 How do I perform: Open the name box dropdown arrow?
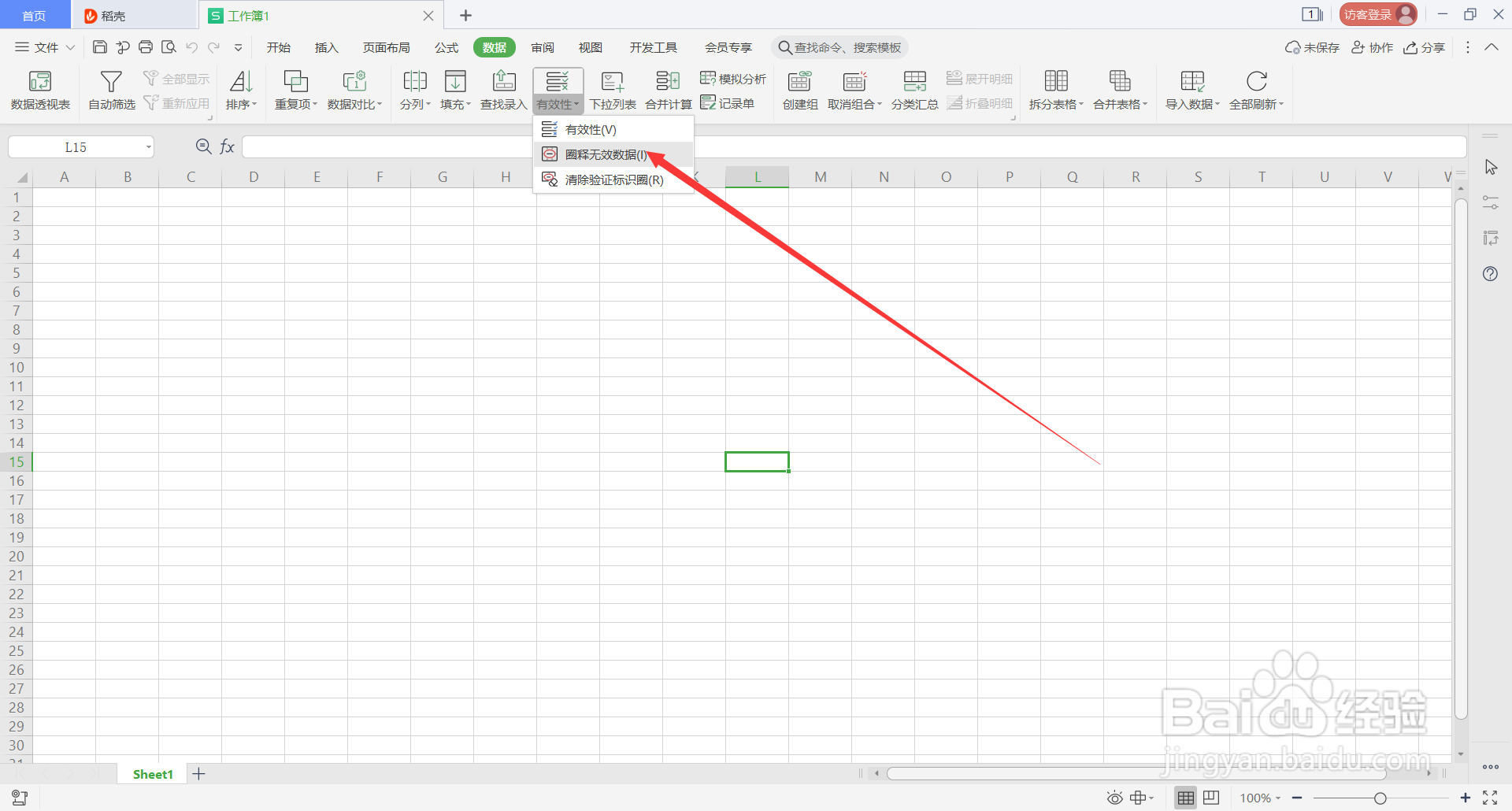coord(148,147)
